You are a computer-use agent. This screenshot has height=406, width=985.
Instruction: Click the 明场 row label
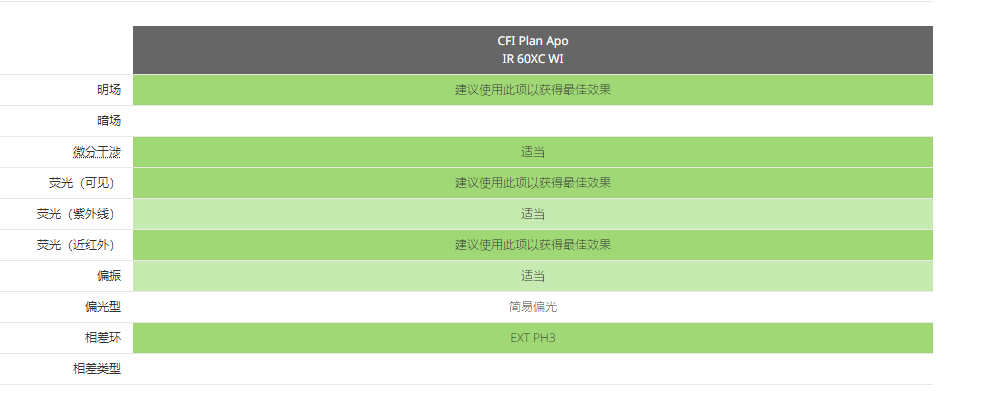(x=109, y=90)
